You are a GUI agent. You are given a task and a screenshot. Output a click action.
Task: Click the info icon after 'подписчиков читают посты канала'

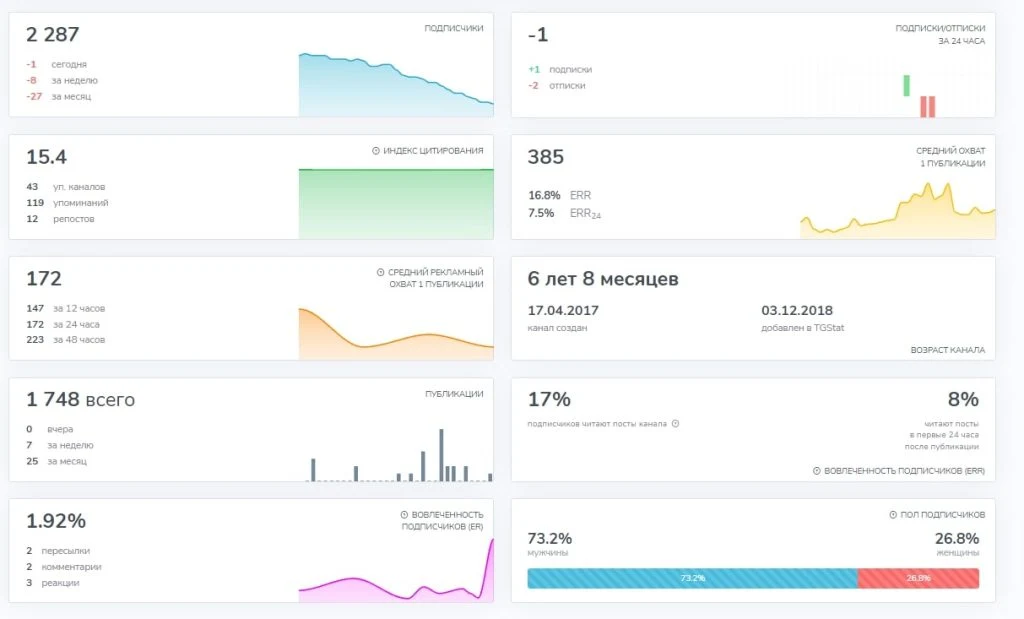click(675, 424)
